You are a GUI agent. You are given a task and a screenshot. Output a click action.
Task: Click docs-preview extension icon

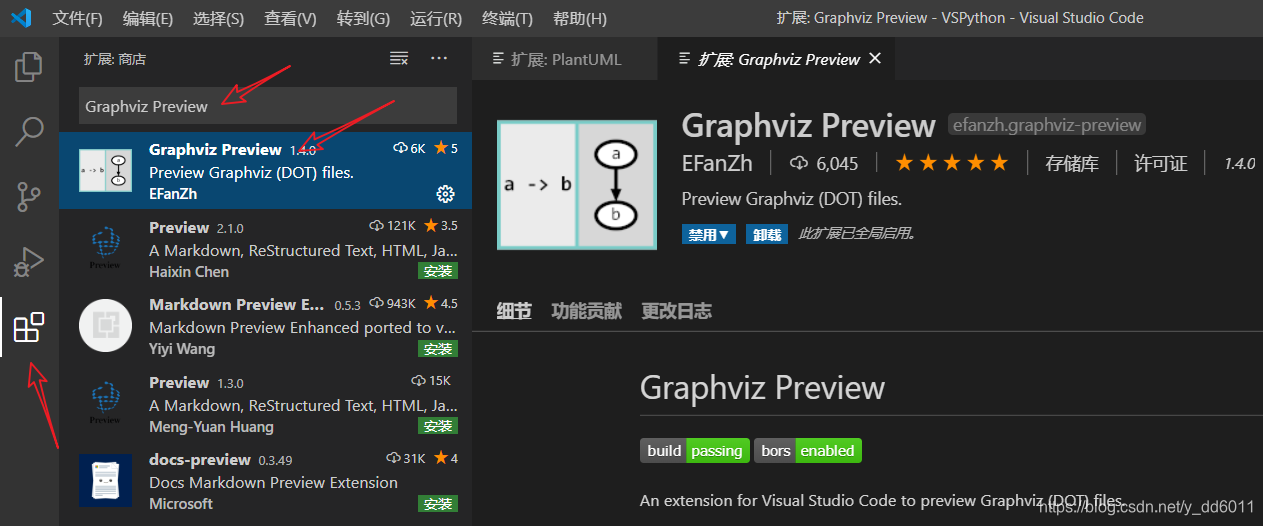[105, 480]
